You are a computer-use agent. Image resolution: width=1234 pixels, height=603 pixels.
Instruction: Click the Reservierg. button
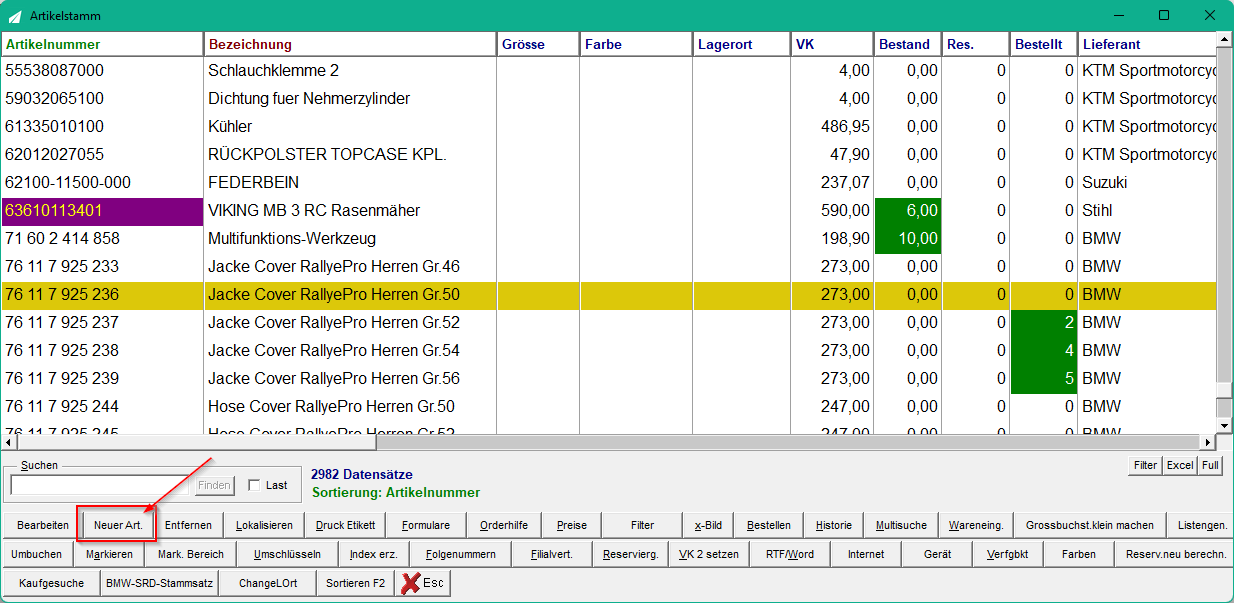[x=630, y=554]
